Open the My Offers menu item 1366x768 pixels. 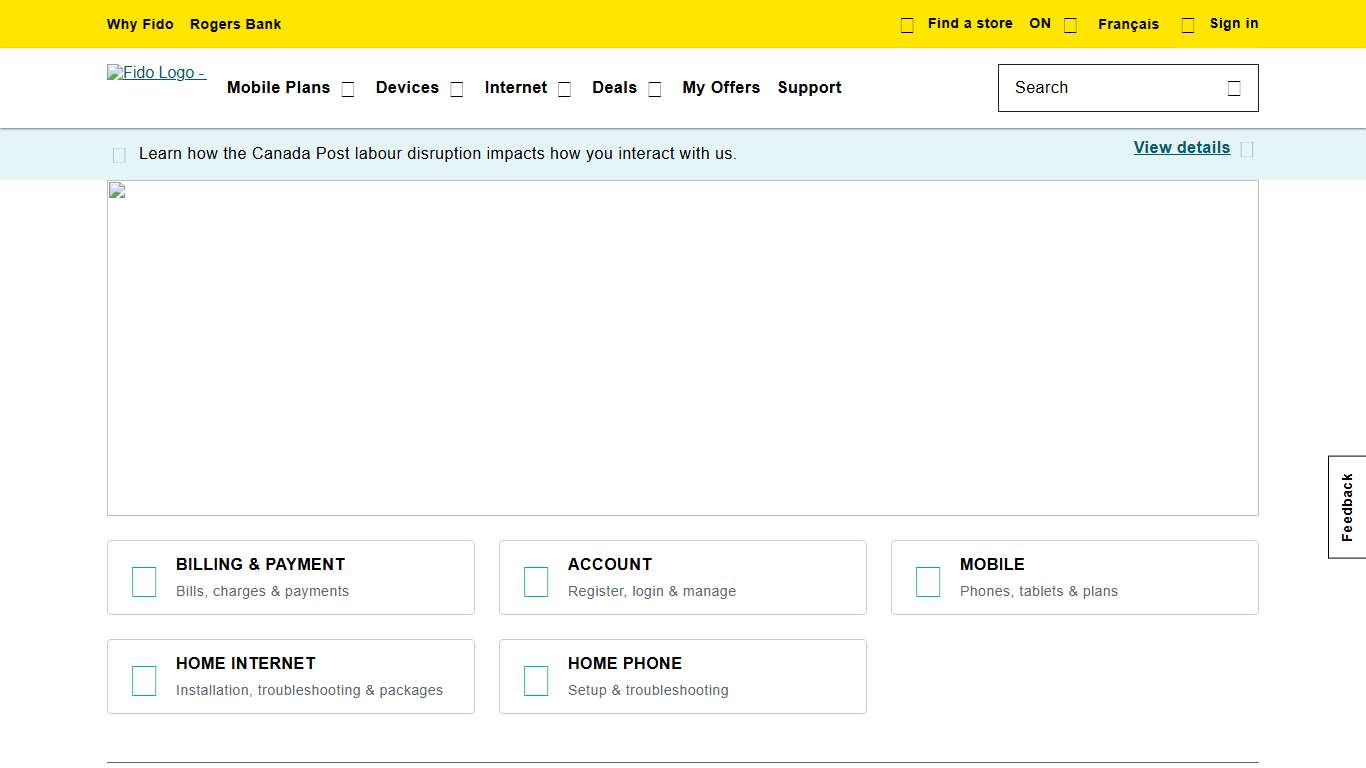(x=721, y=88)
